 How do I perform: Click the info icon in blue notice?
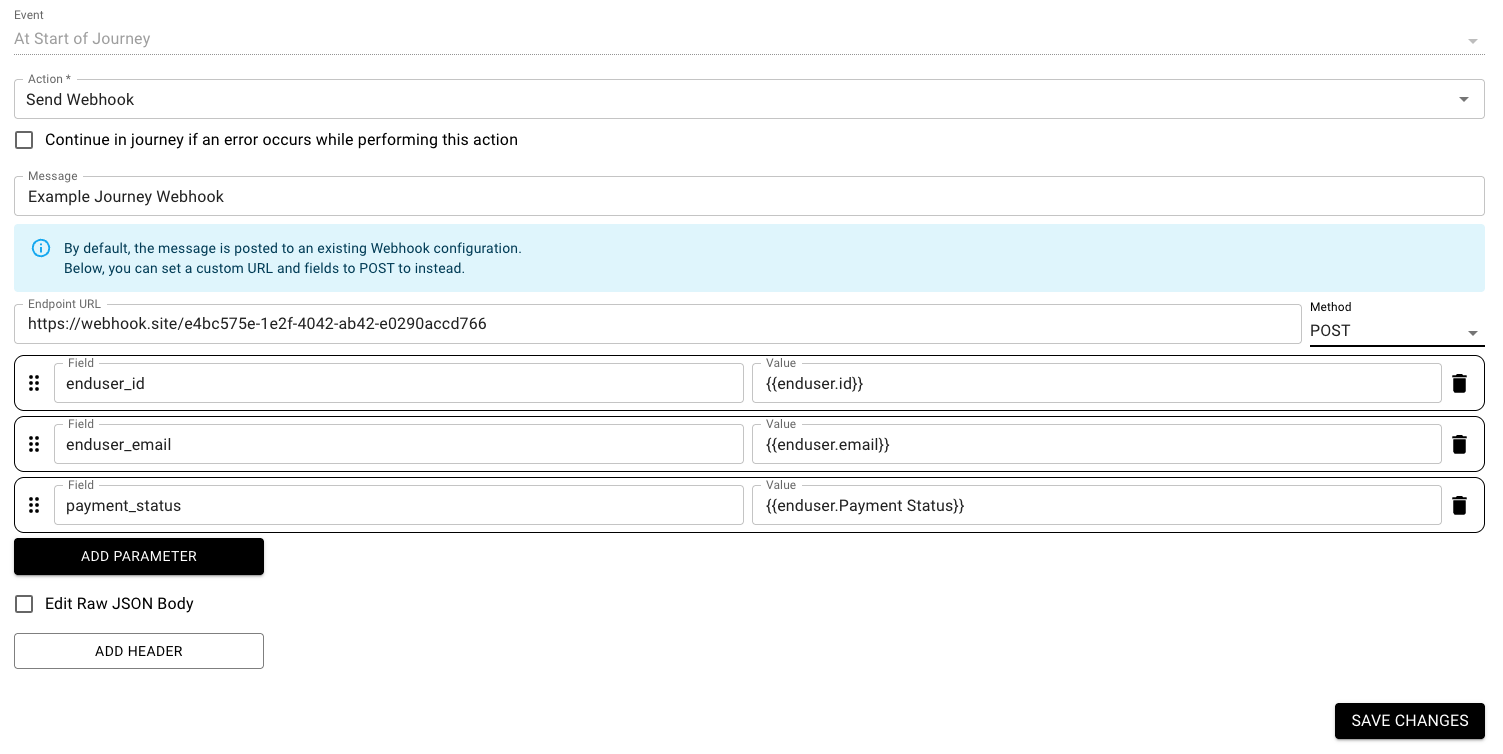(41, 248)
